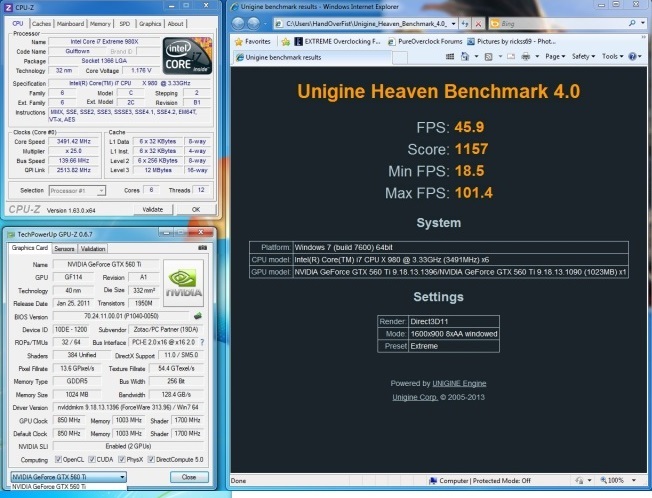Open search provider dropdown arrow
This screenshot has height=498, width=652.
point(643,24)
